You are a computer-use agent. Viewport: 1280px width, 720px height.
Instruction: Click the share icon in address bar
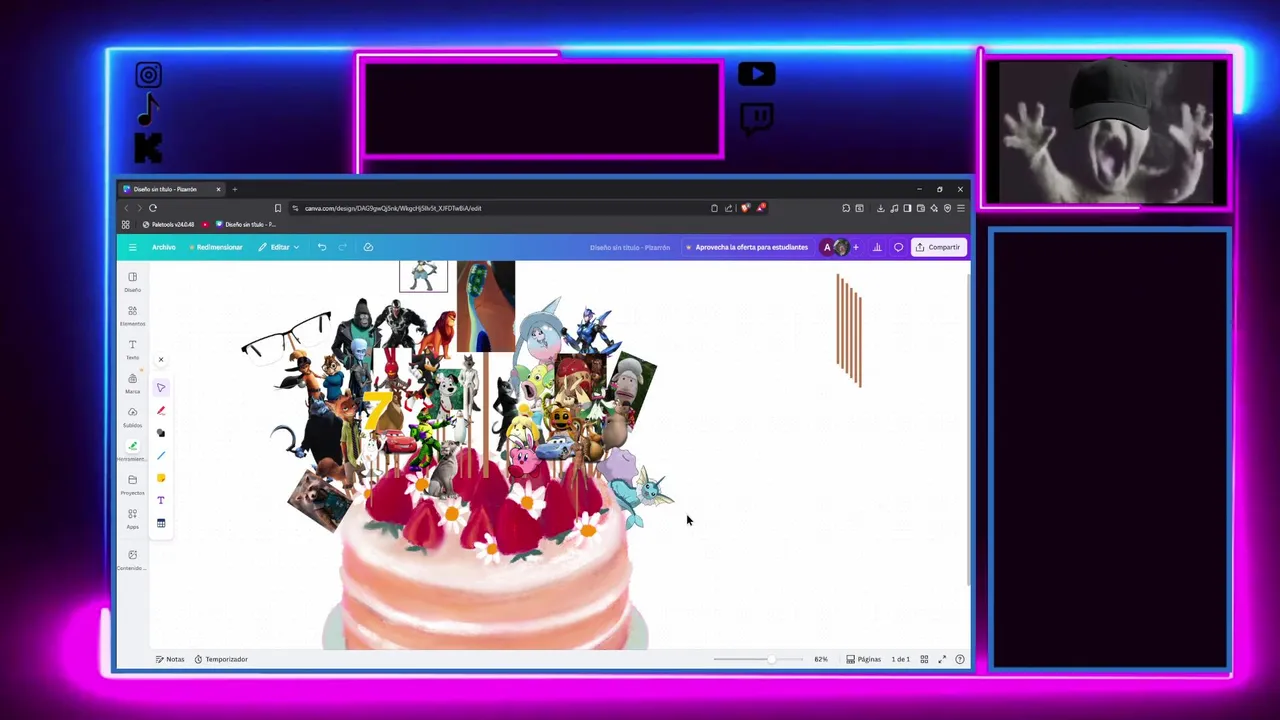click(x=728, y=208)
